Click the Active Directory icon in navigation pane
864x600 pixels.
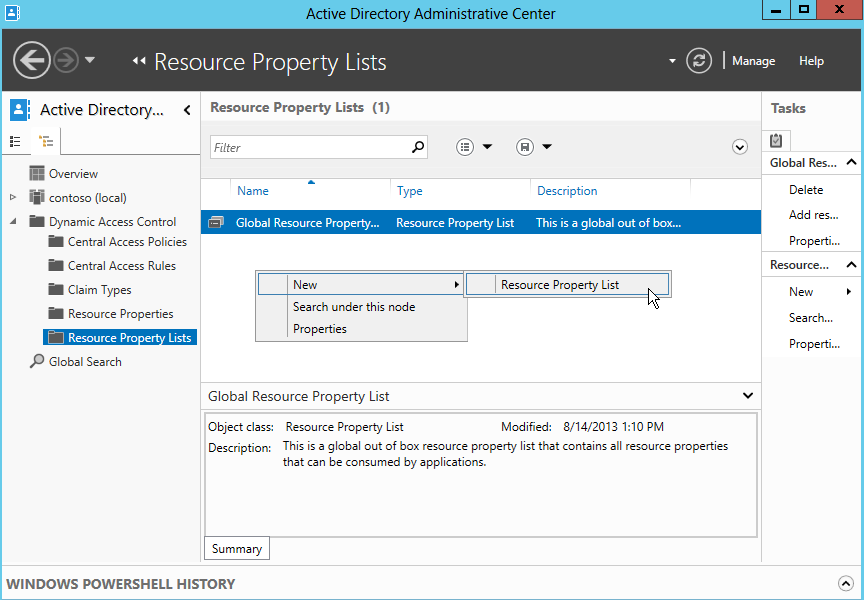coord(19,110)
